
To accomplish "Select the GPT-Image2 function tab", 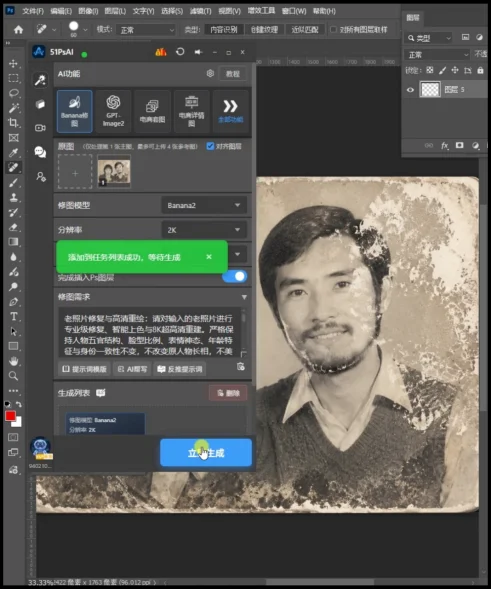I will tap(113, 111).
